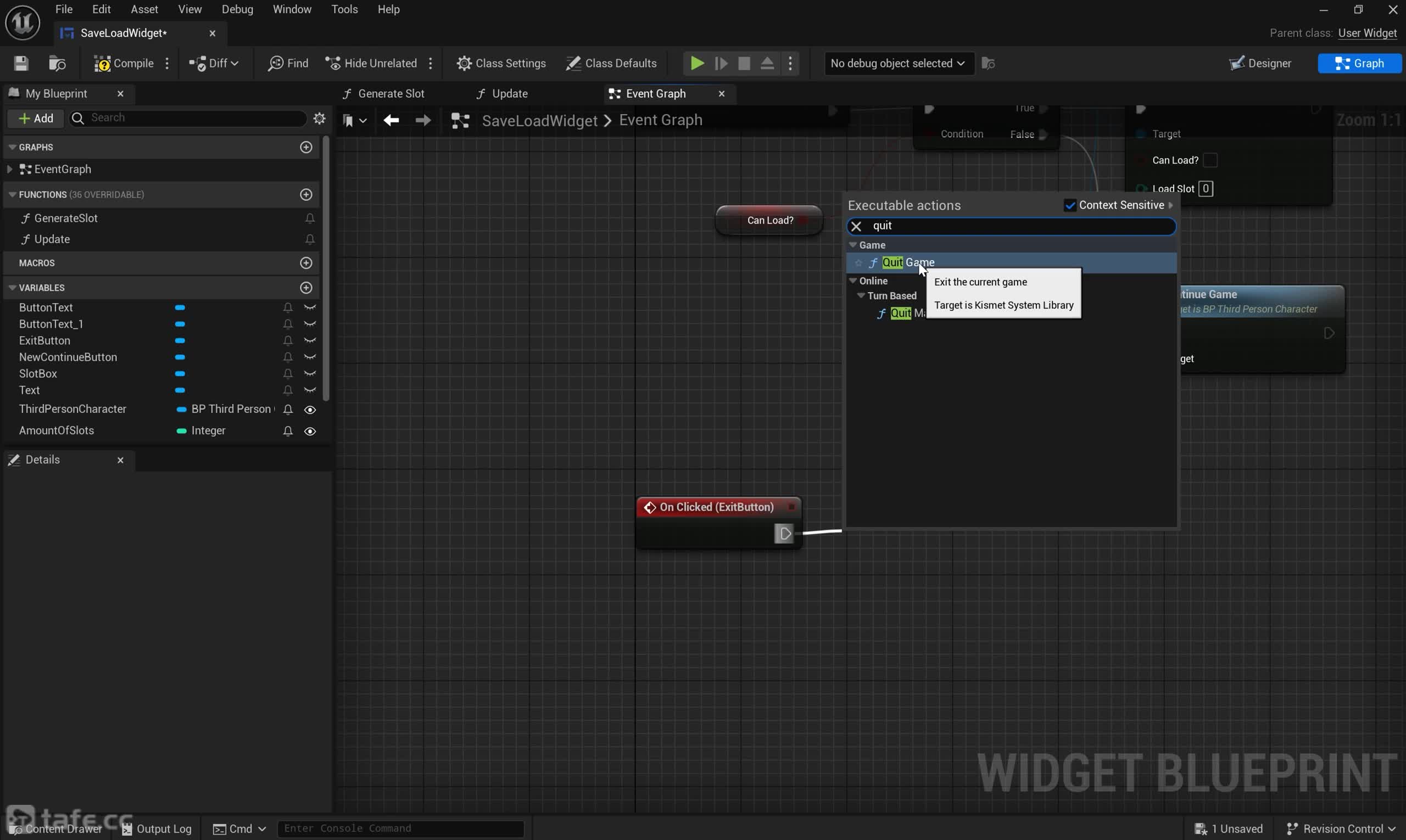Click the frame skip playback button
The width and height of the screenshot is (1406, 840).
(x=721, y=63)
